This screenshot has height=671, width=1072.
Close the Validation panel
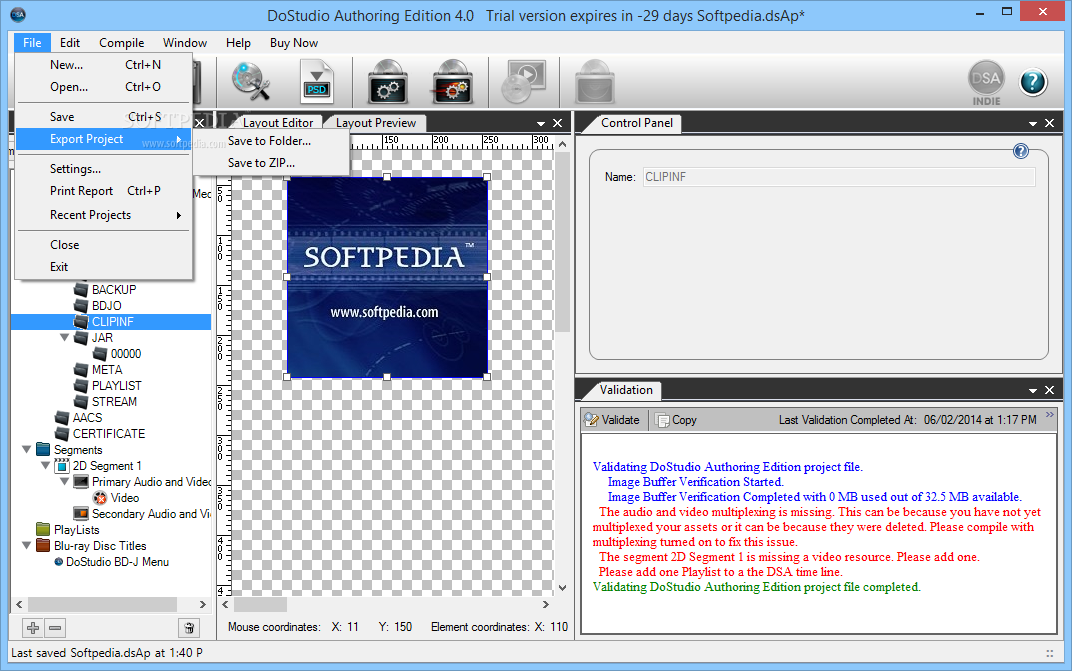[x=1050, y=390]
